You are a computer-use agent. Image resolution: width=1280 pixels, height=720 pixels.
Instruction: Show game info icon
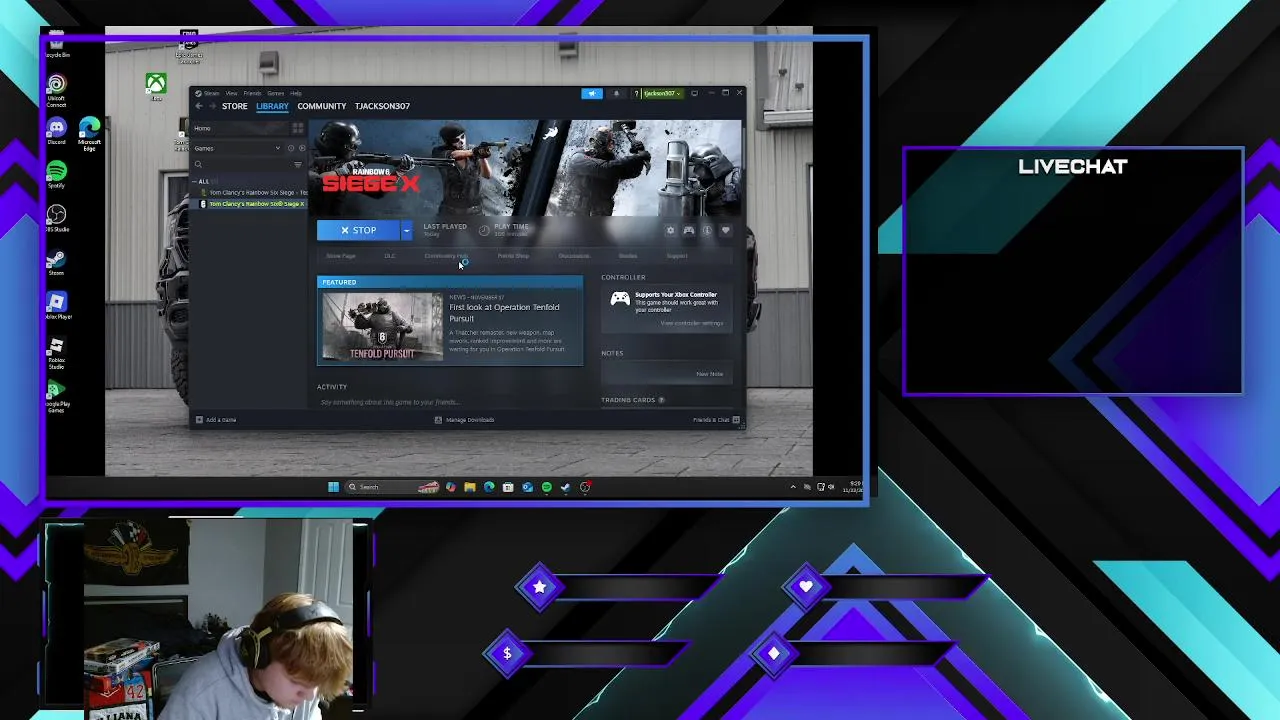click(707, 231)
